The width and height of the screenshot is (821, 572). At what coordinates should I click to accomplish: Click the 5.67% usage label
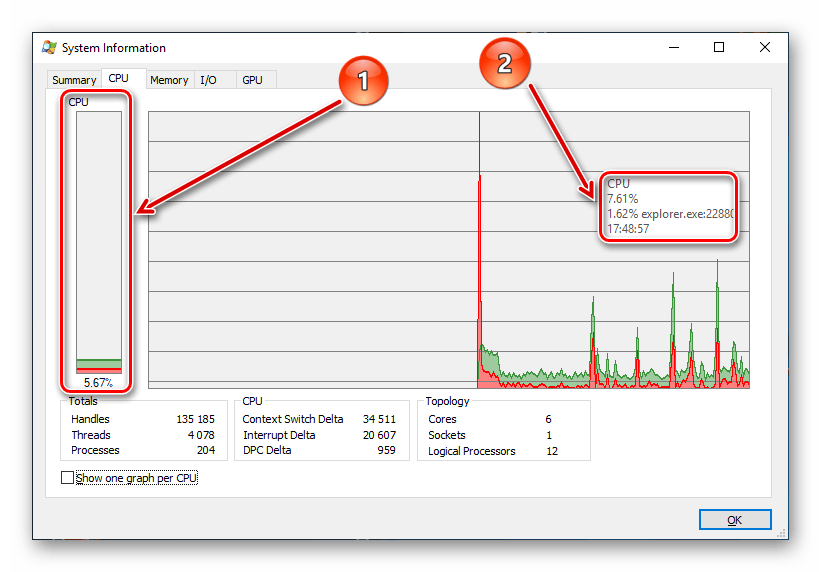pyautogui.click(x=98, y=382)
